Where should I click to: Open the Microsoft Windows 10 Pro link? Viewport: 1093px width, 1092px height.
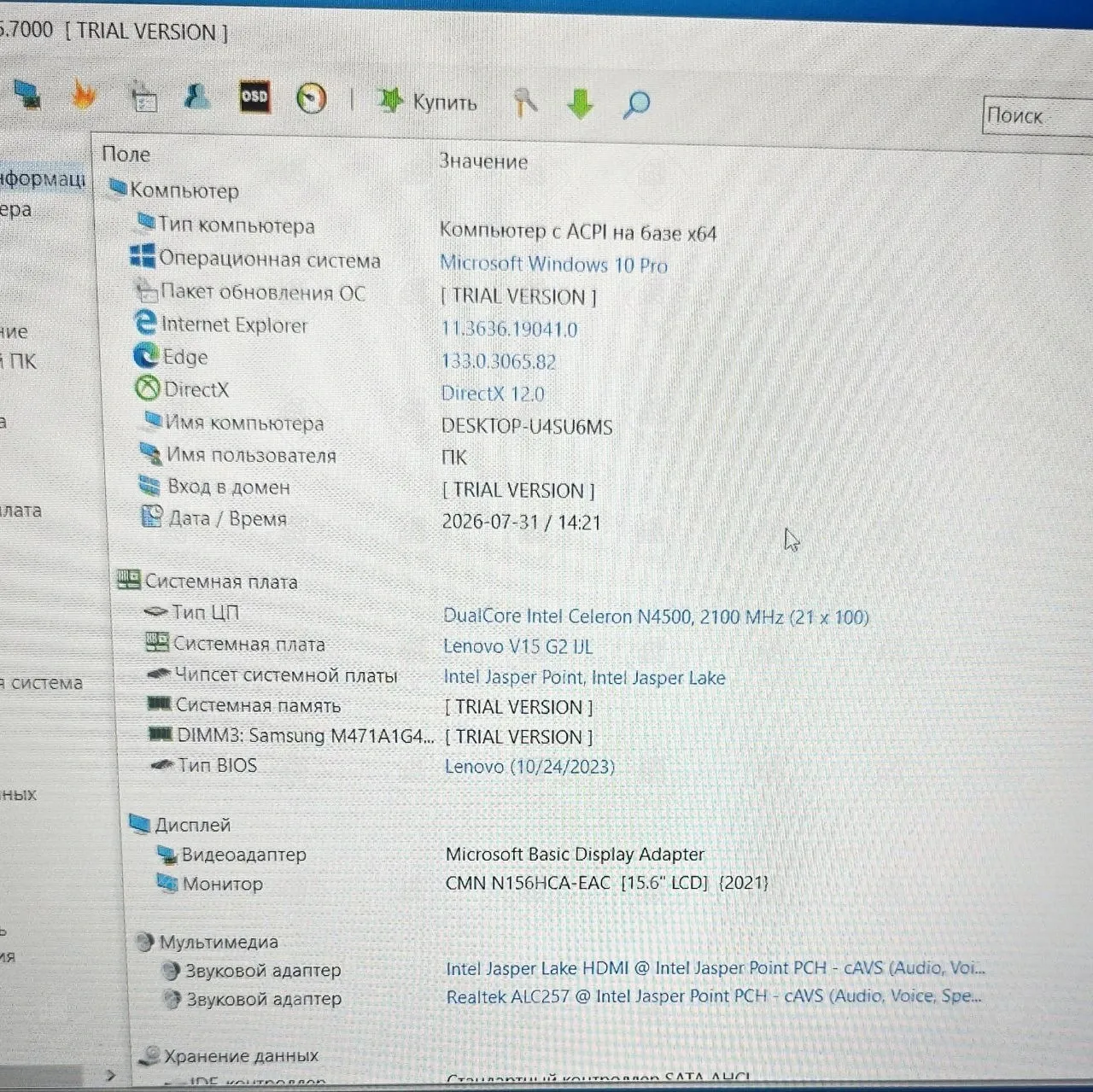click(x=553, y=265)
